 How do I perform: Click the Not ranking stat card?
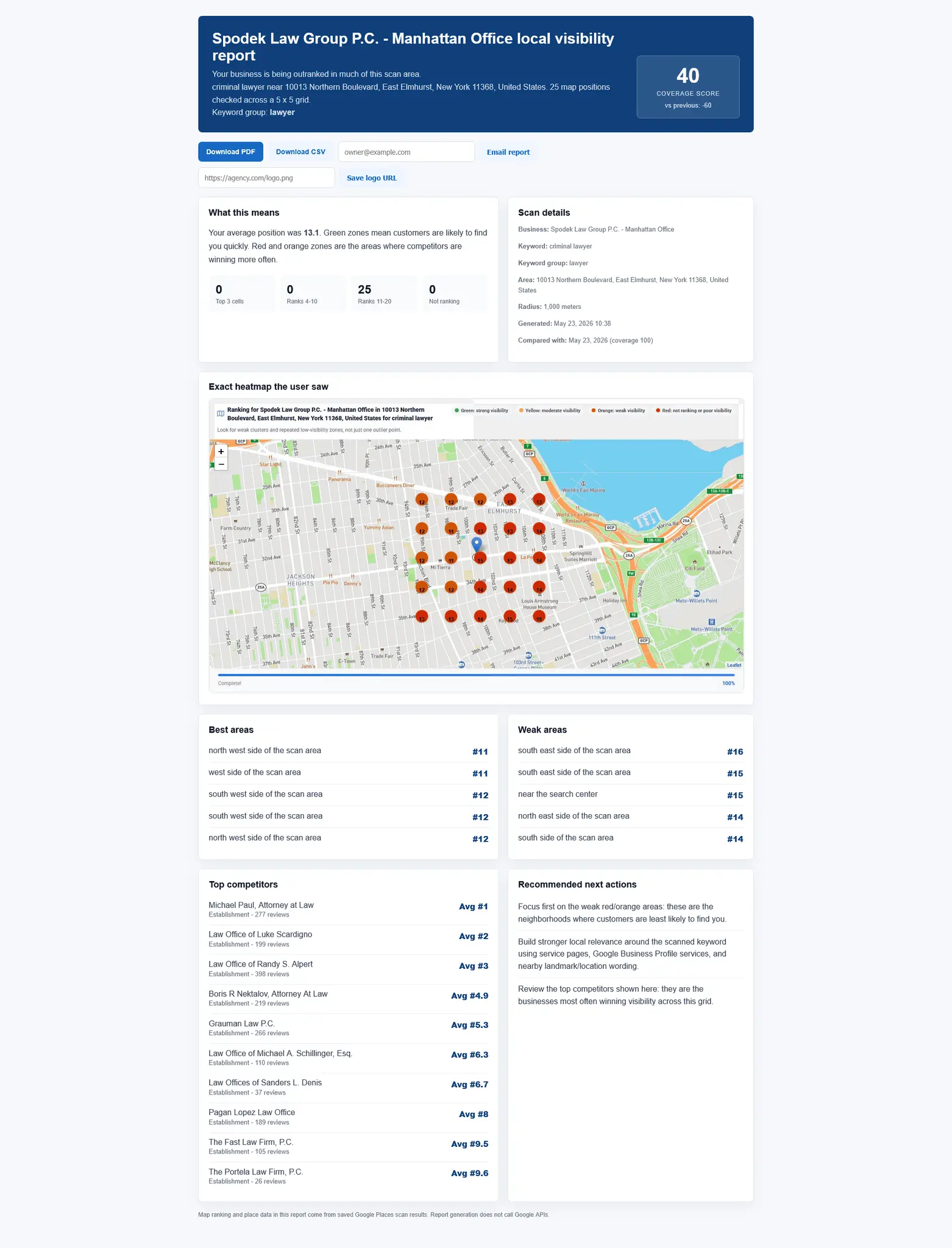tap(455, 293)
